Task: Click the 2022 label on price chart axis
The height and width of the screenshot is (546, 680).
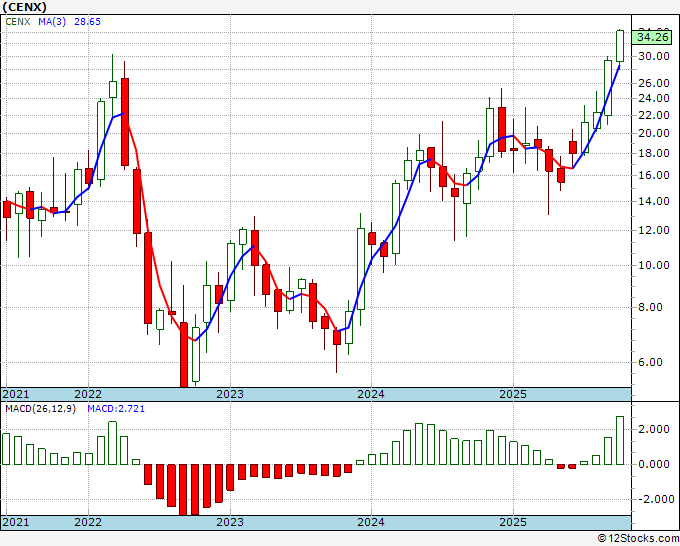Action: click(x=88, y=394)
